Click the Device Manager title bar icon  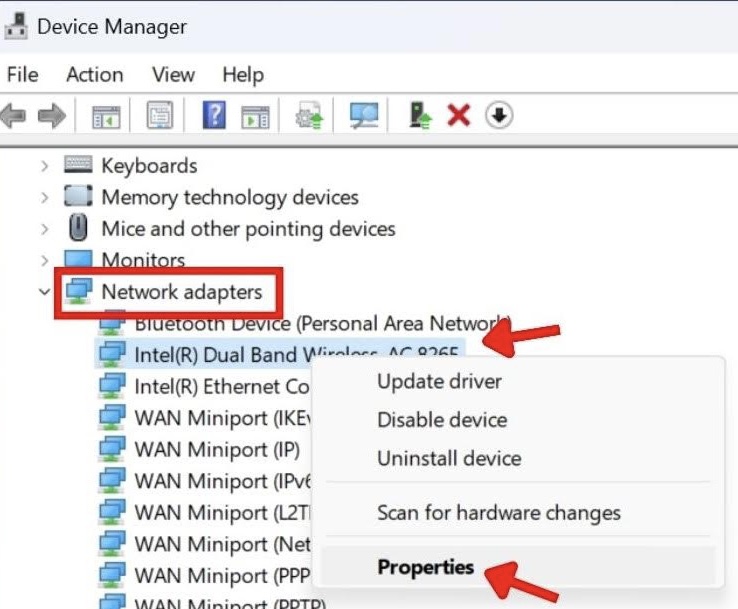[16, 26]
